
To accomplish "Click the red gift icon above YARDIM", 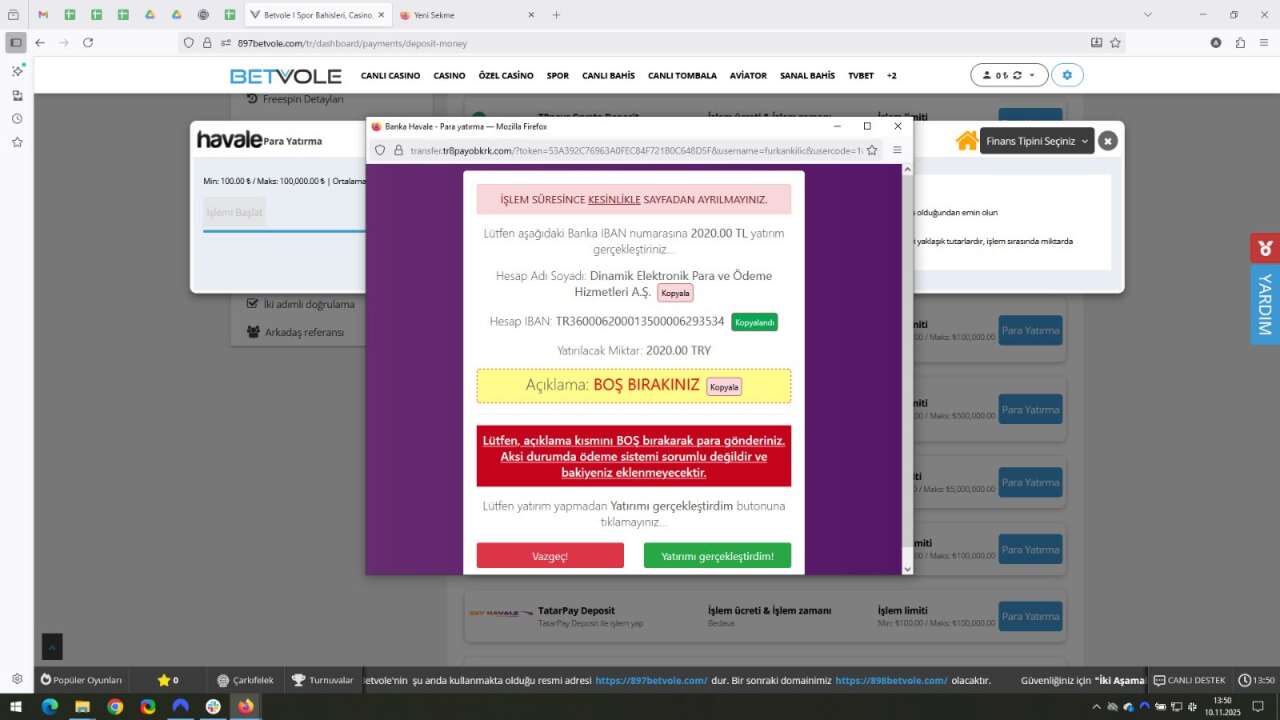I will pos(1265,248).
